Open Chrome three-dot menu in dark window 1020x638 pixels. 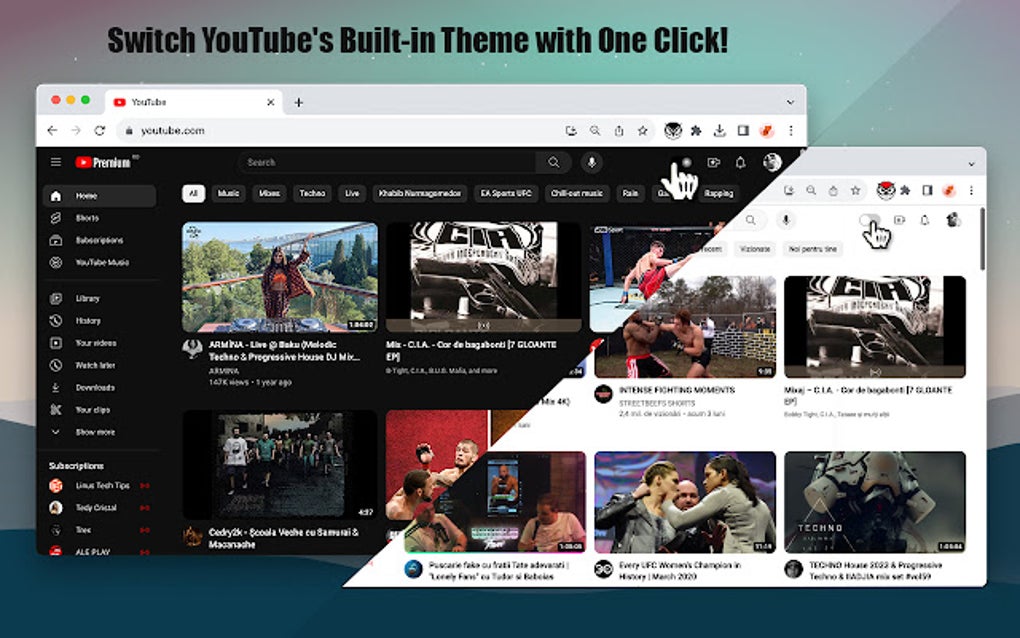791,131
